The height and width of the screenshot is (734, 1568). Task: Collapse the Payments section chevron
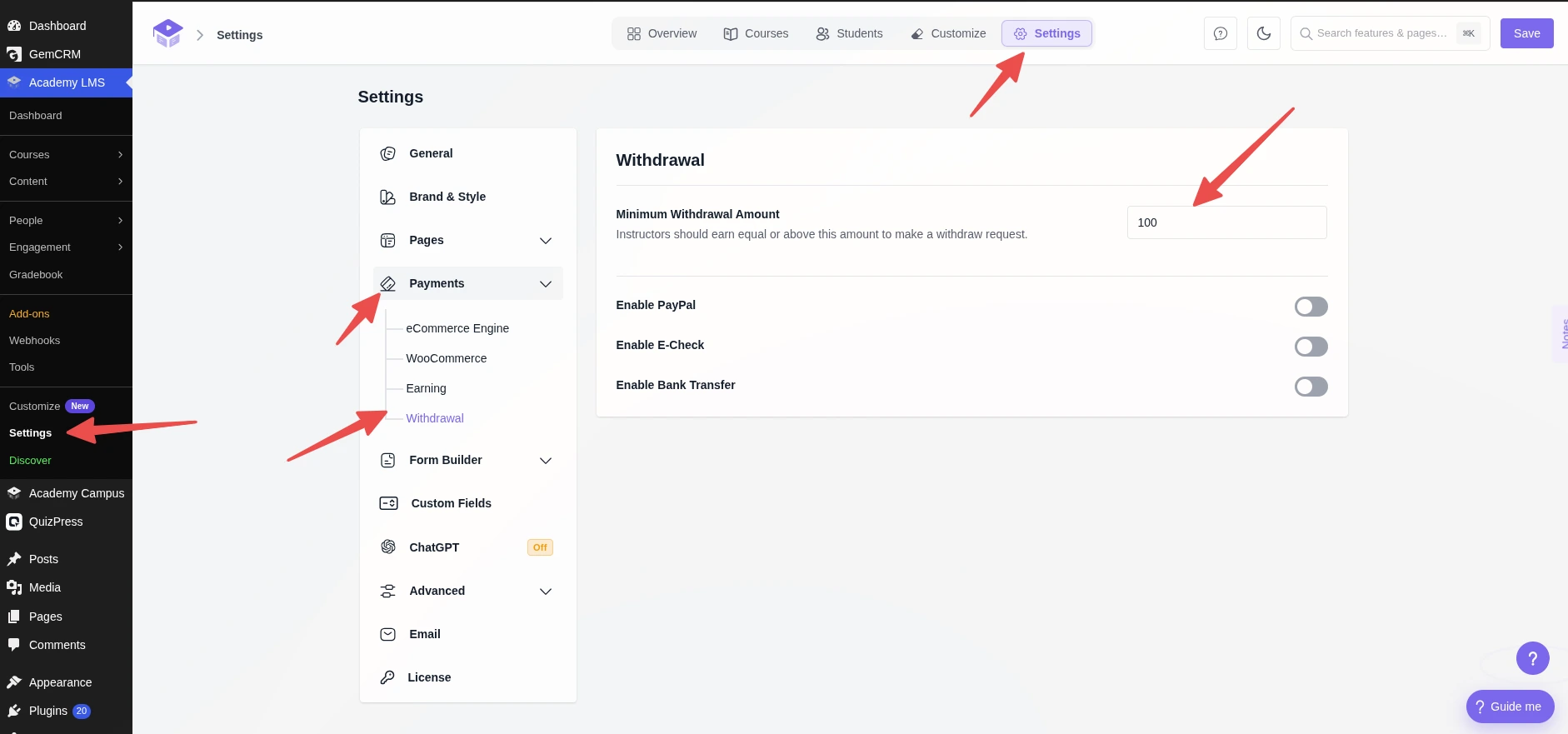click(x=546, y=284)
